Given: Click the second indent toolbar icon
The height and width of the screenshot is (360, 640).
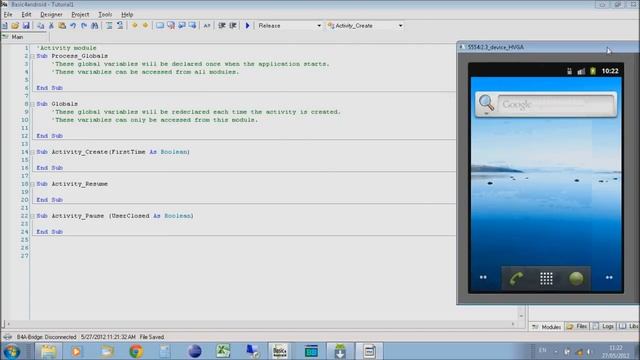Looking at the screenshot, I should pyautogui.click(x=233, y=26).
